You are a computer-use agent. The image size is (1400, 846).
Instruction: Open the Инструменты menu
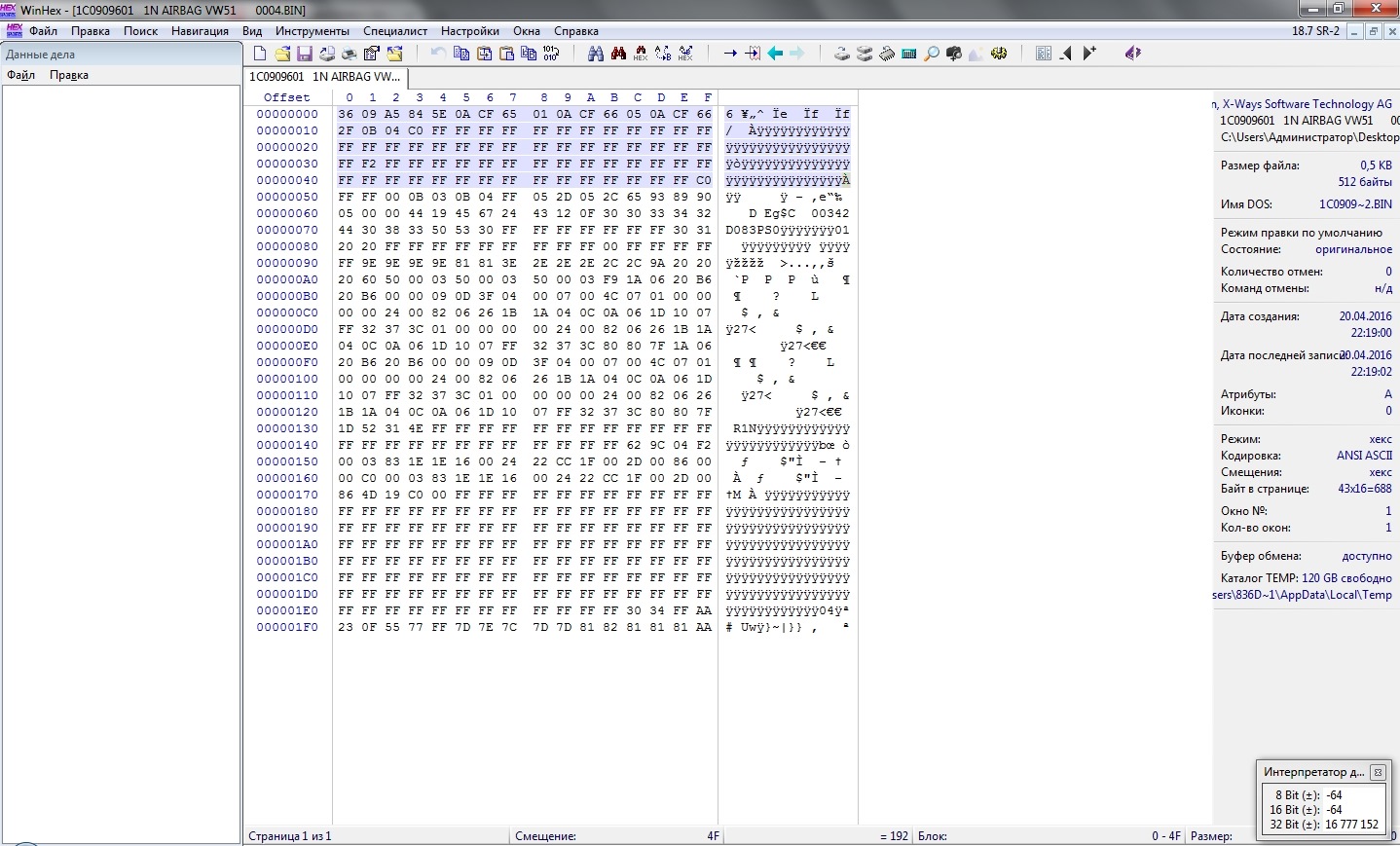[x=312, y=31]
